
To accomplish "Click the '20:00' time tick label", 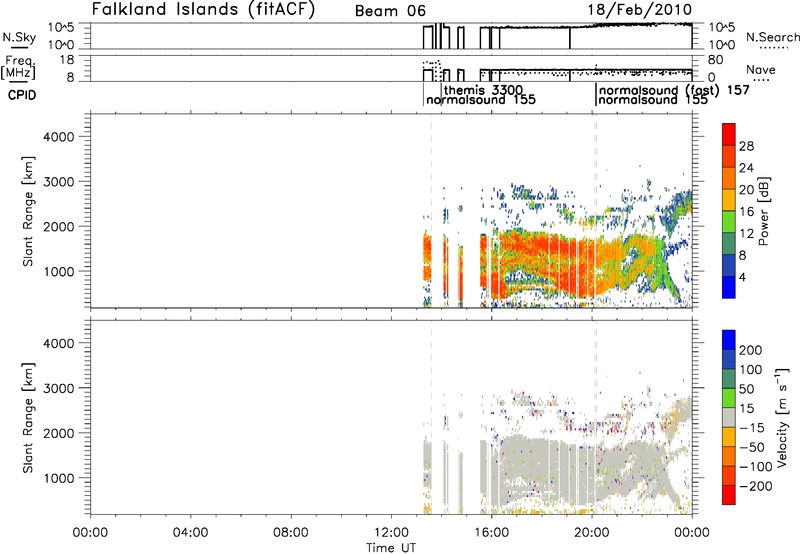I will click(592, 532).
